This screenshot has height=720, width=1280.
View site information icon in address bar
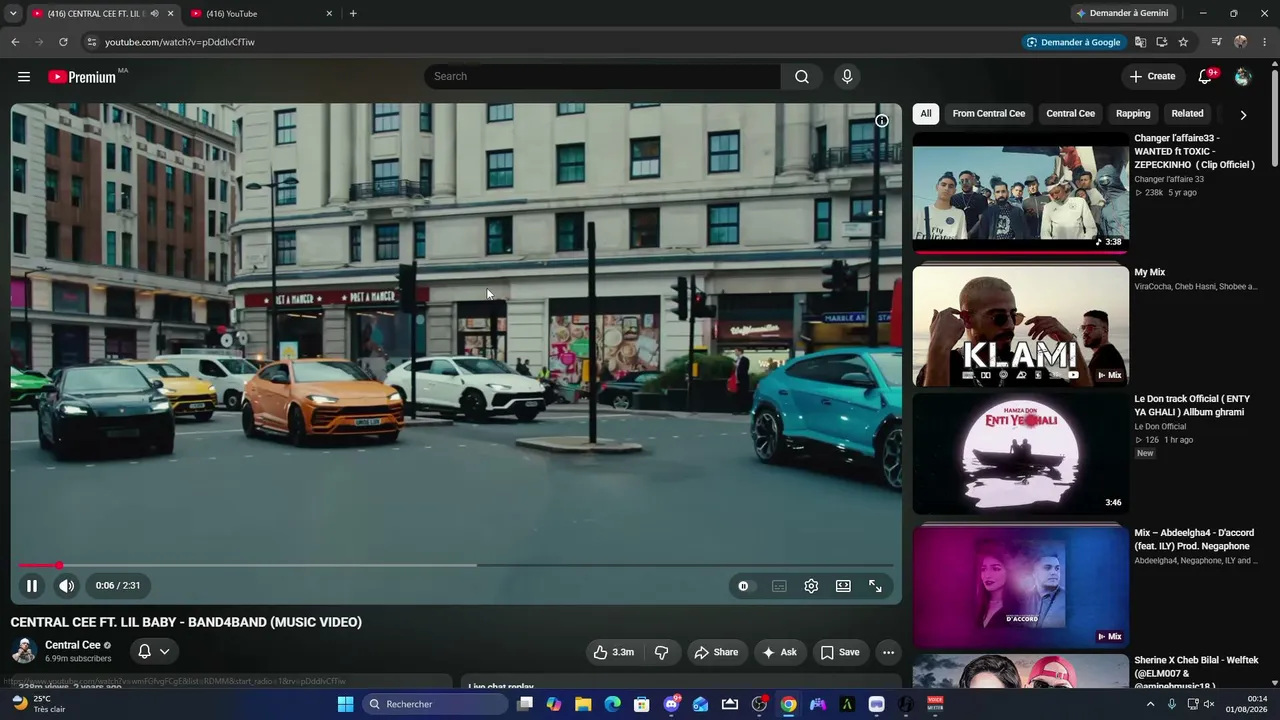coord(91,42)
